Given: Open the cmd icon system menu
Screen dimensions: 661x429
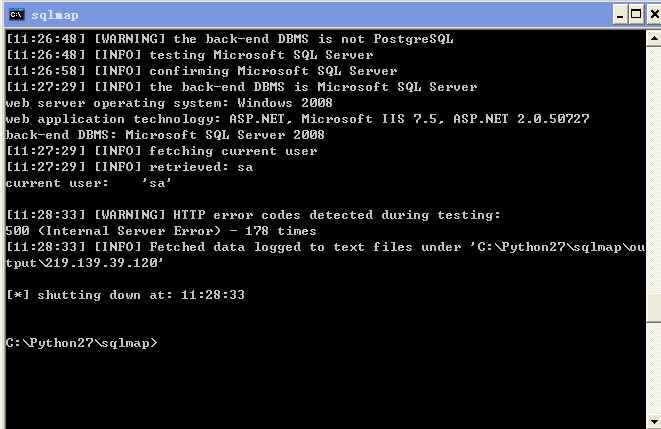Looking at the screenshot, I should tap(17, 15).
